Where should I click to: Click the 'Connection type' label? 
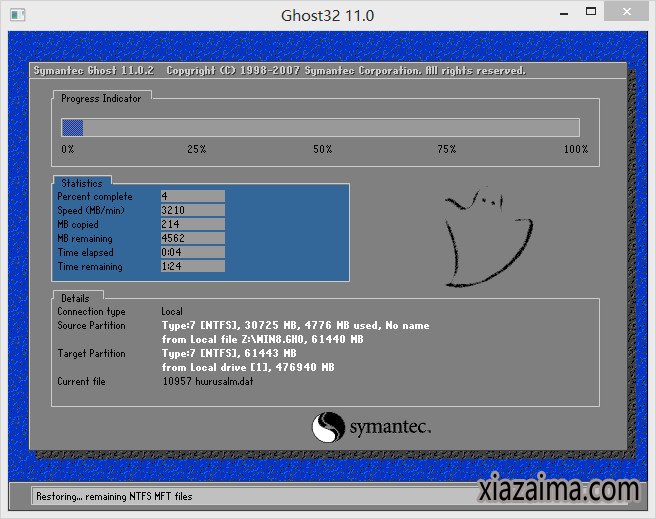(91, 312)
